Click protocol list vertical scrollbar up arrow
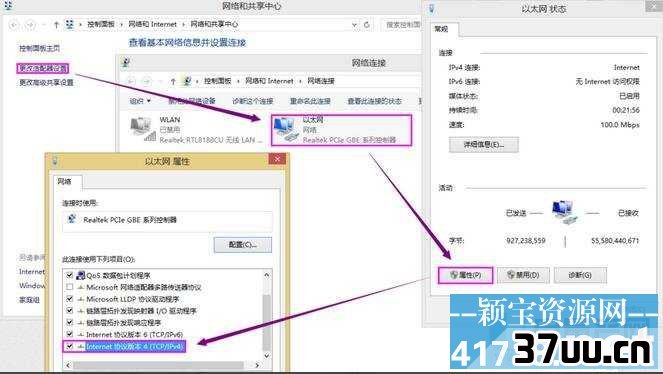 click(x=267, y=275)
